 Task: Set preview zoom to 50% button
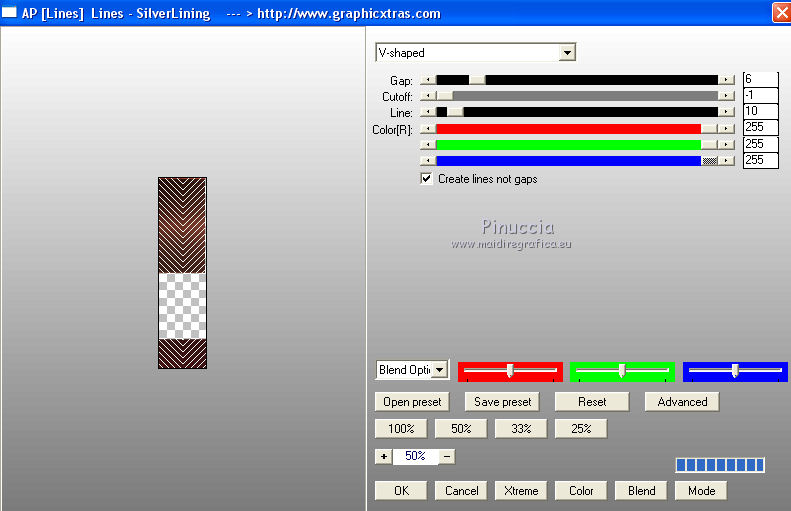coord(461,429)
